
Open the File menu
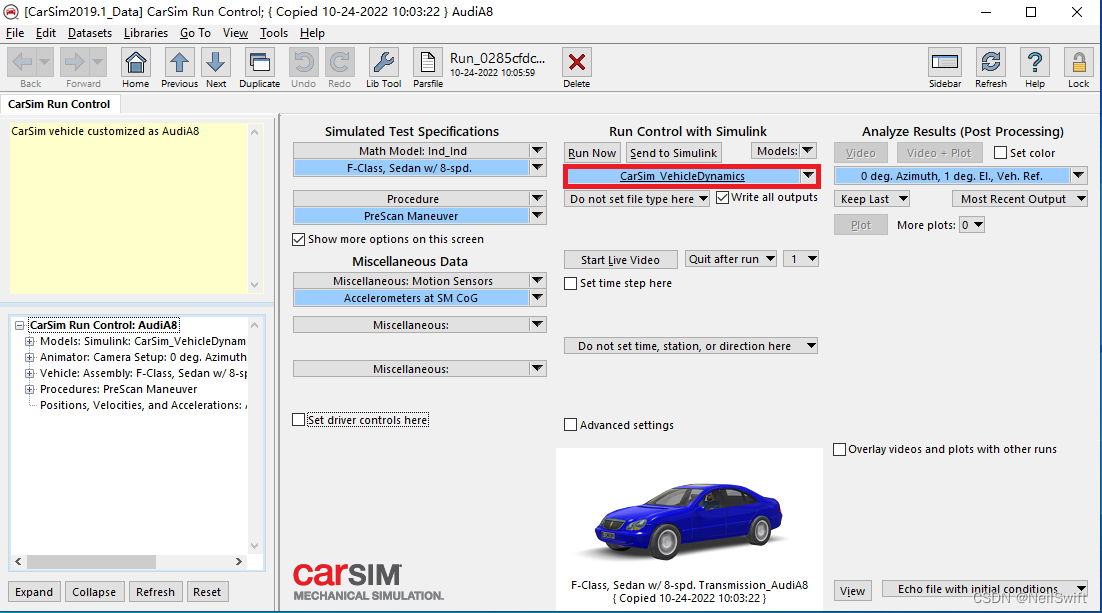(x=15, y=33)
